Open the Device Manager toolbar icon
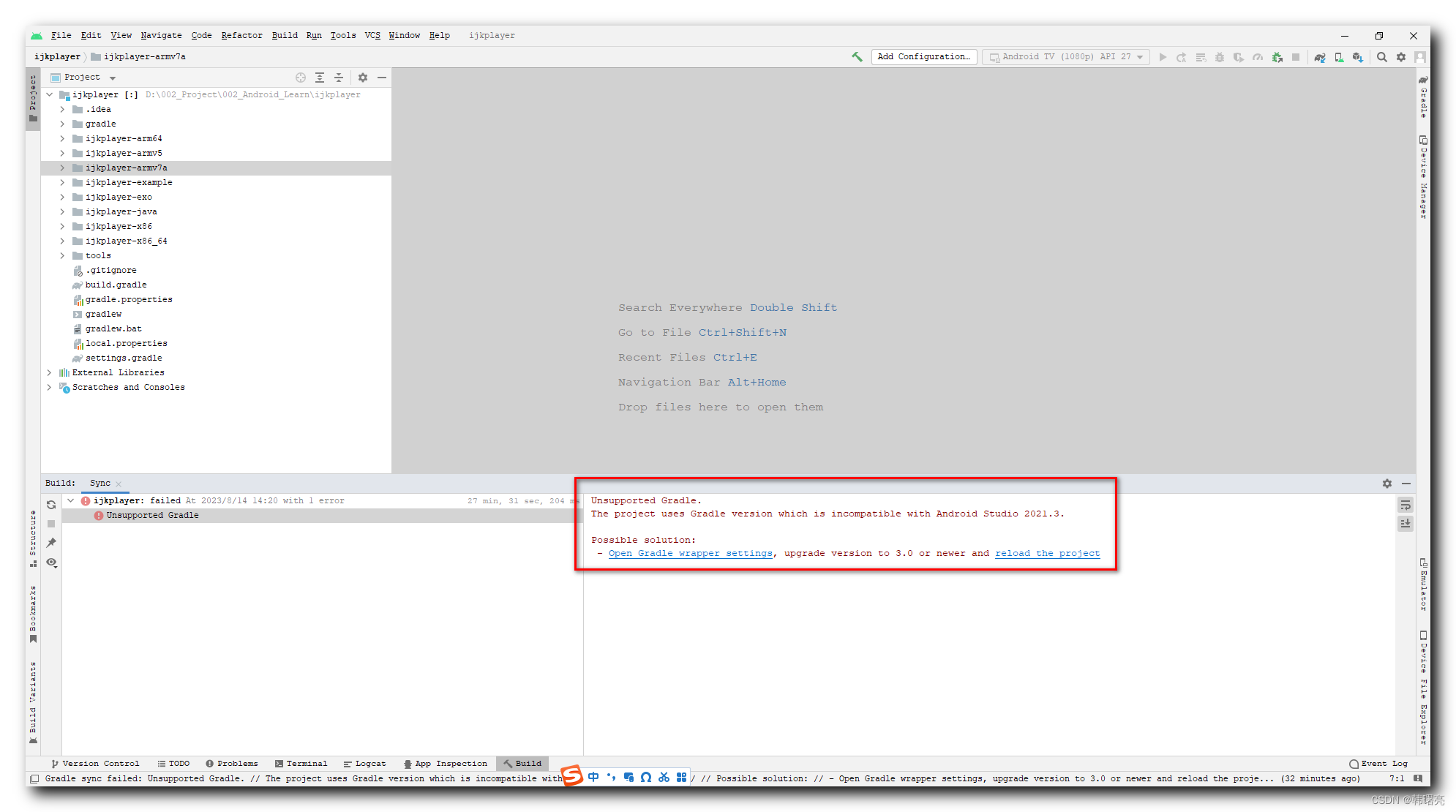 (x=1338, y=57)
